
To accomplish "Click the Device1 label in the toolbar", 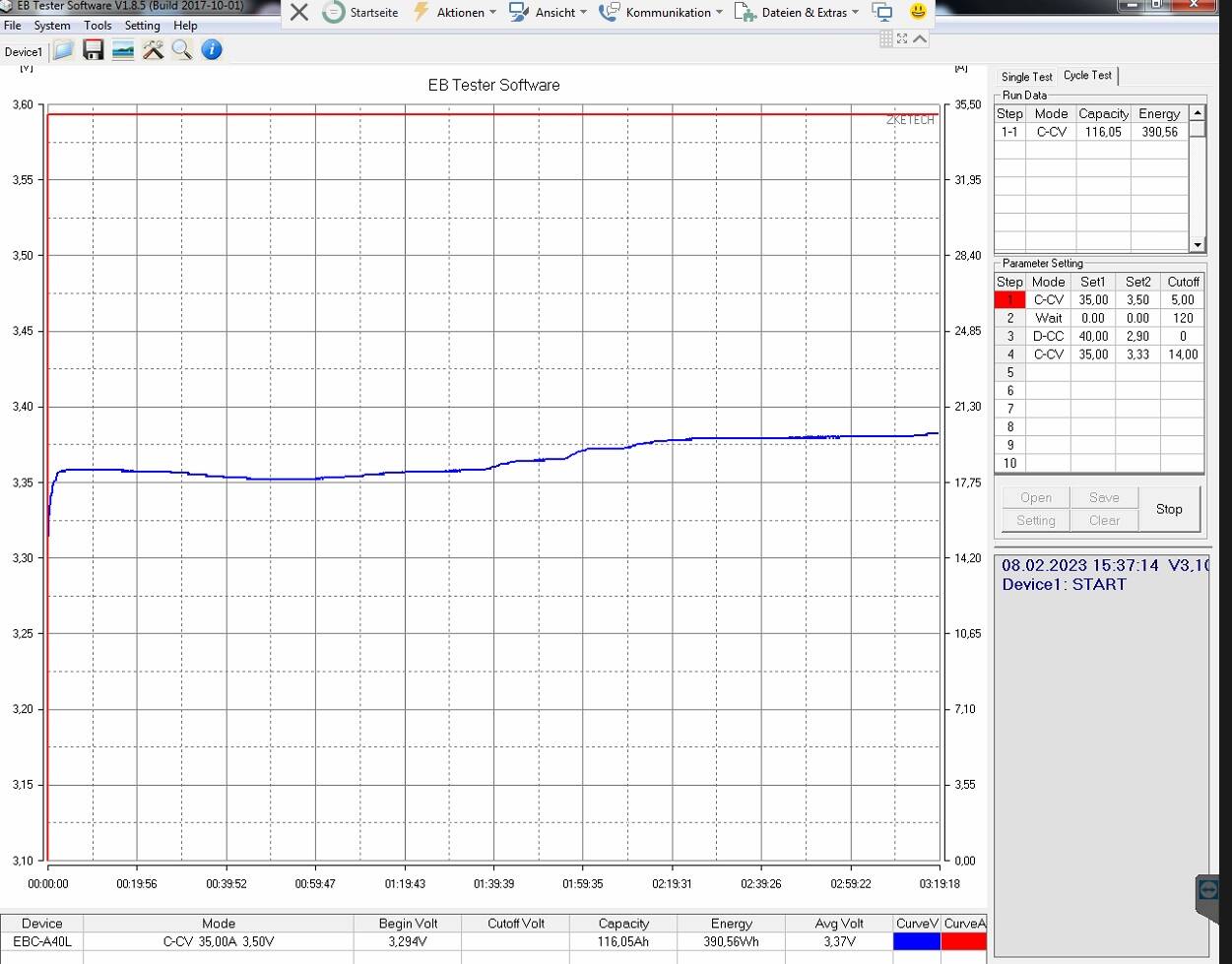I will 24,52.
